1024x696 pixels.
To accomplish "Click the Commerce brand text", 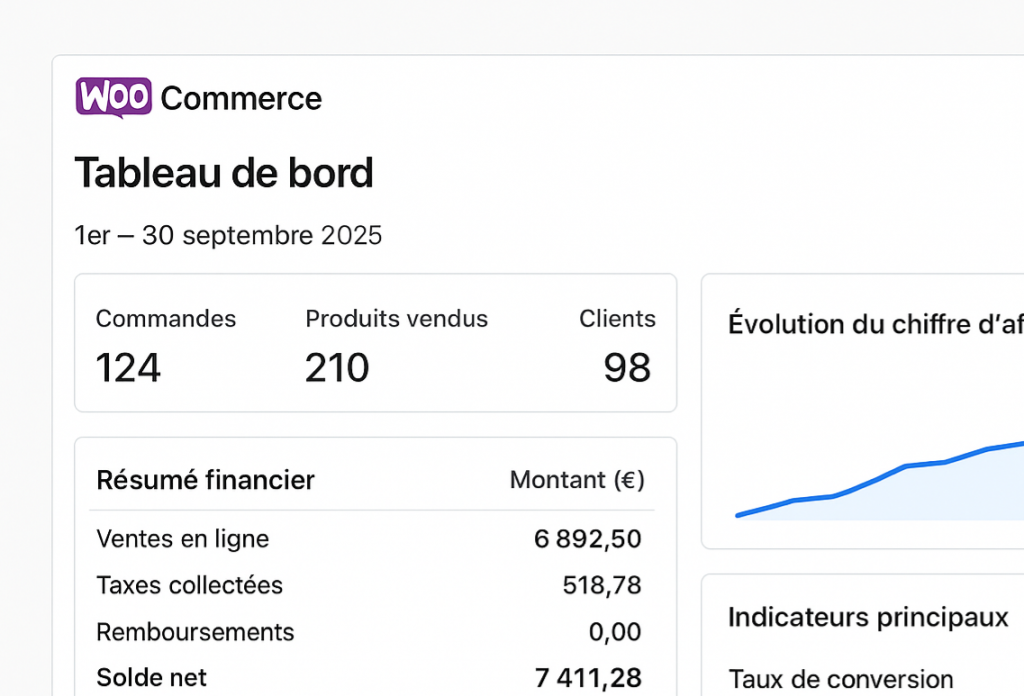I will click(x=241, y=98).
